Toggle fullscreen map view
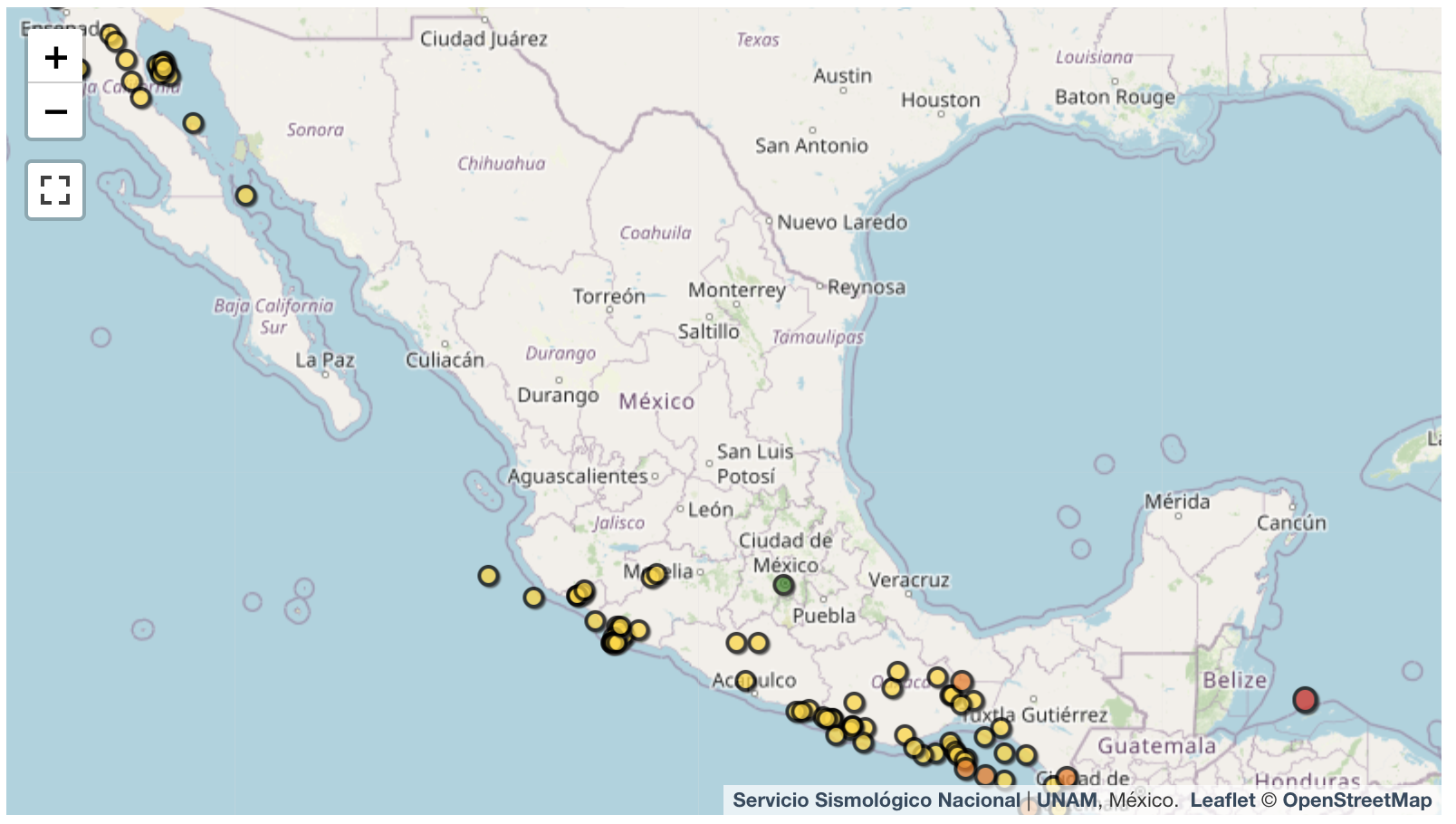This screenshot has width=1456, height=824. (55, 190)
